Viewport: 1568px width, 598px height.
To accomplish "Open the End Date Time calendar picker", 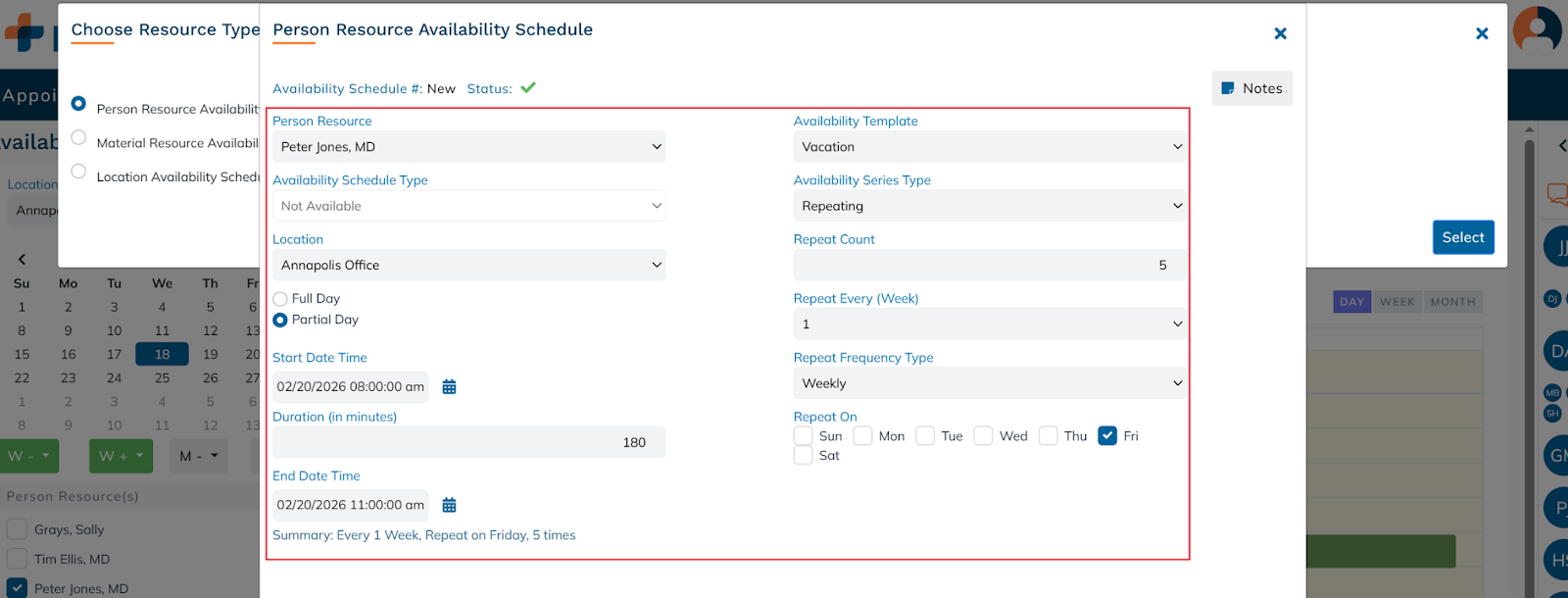I will tap(449, 505).
